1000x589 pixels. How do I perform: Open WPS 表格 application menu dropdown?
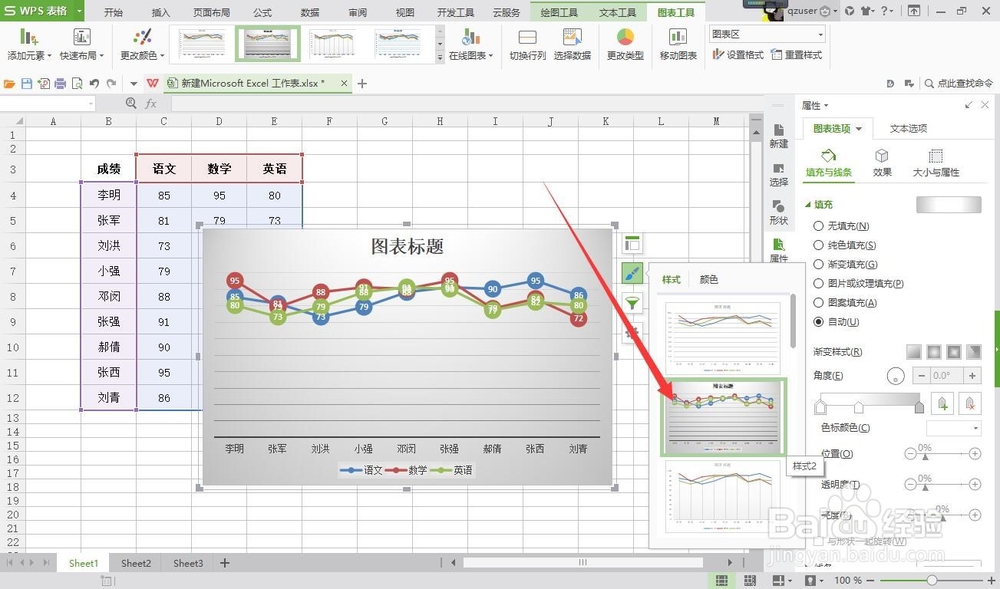[78, 11]
